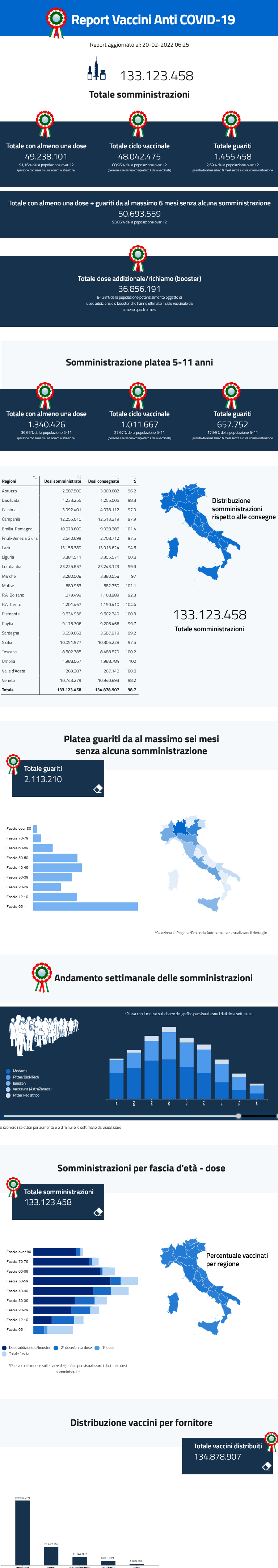Click the eraser icon in Totale vaccini distribuiti card
The image size is (278, 1568).
click(266, 1466)
